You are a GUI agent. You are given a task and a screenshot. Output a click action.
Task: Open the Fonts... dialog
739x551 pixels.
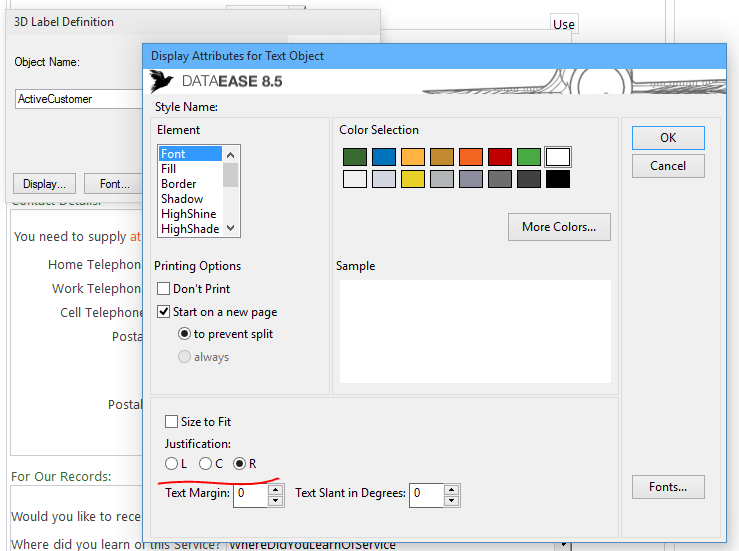coord(668,487)
